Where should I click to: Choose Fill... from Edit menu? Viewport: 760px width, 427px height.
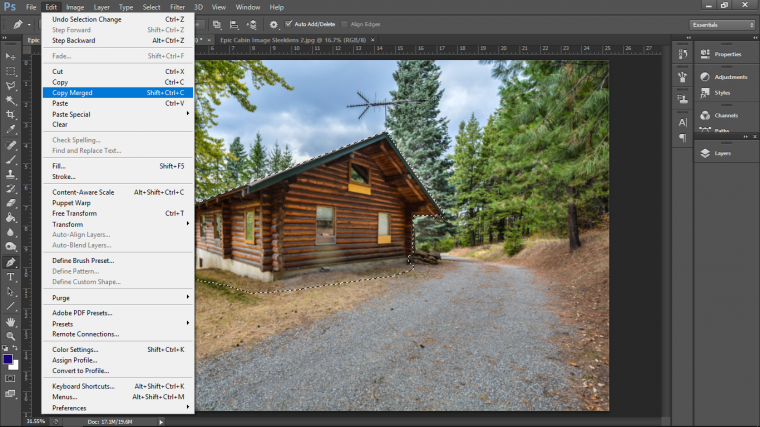[x=118, y=166]
